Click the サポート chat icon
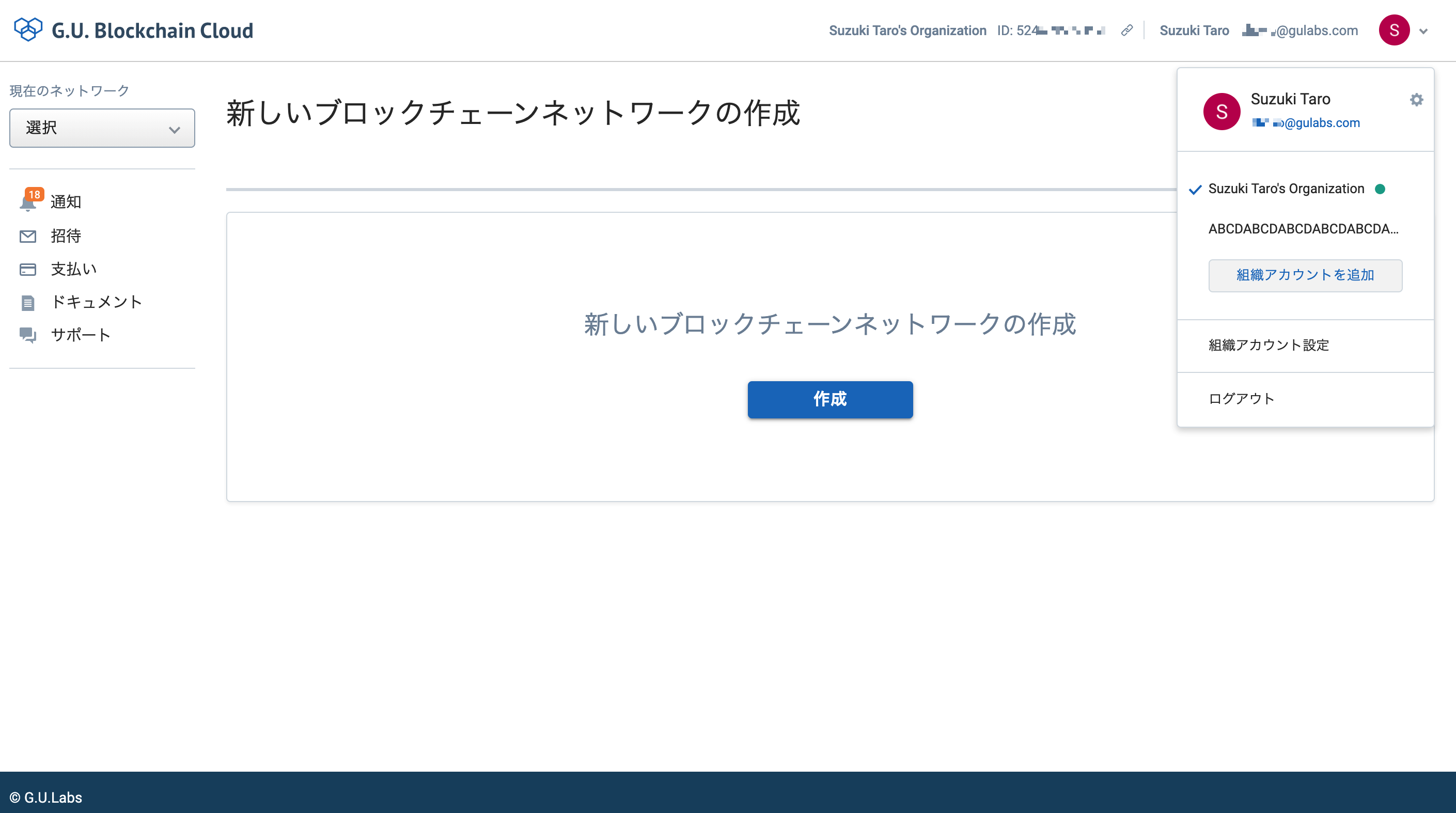Image resolution: width=1456 pixels, height=813 pixels. [x=28, y=336]
